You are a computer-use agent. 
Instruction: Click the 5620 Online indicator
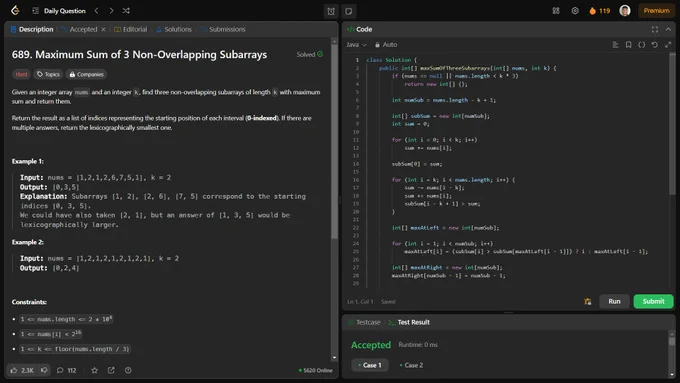pos(315,370)
